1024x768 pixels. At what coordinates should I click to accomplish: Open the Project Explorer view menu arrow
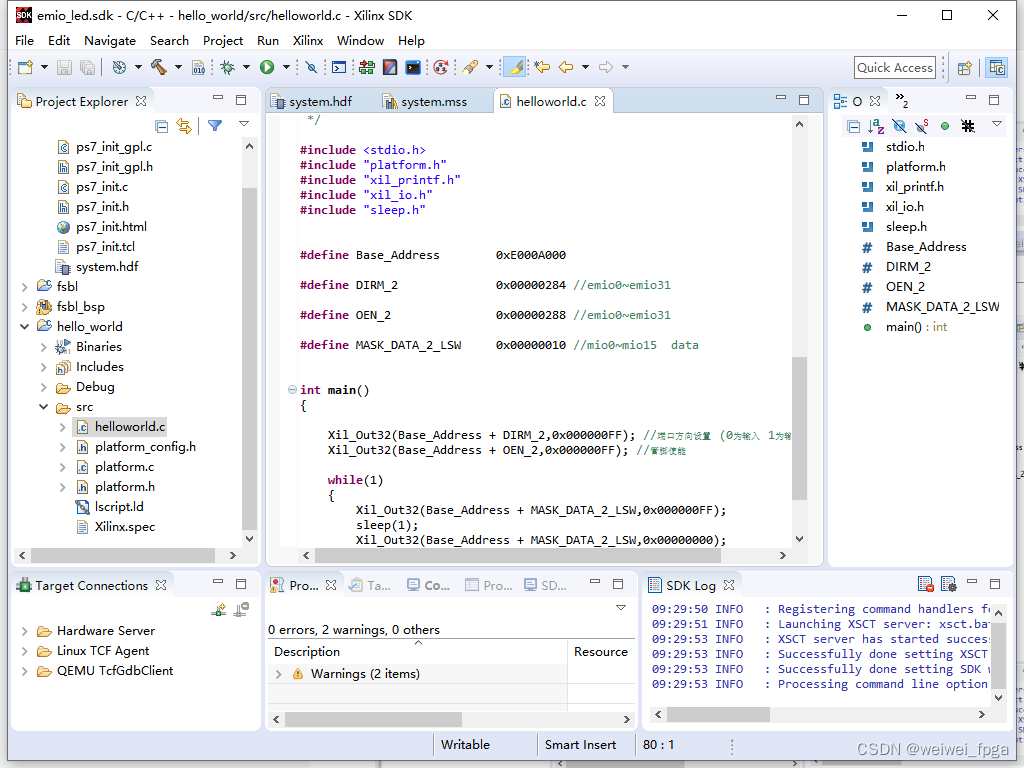tap(244, 123)
